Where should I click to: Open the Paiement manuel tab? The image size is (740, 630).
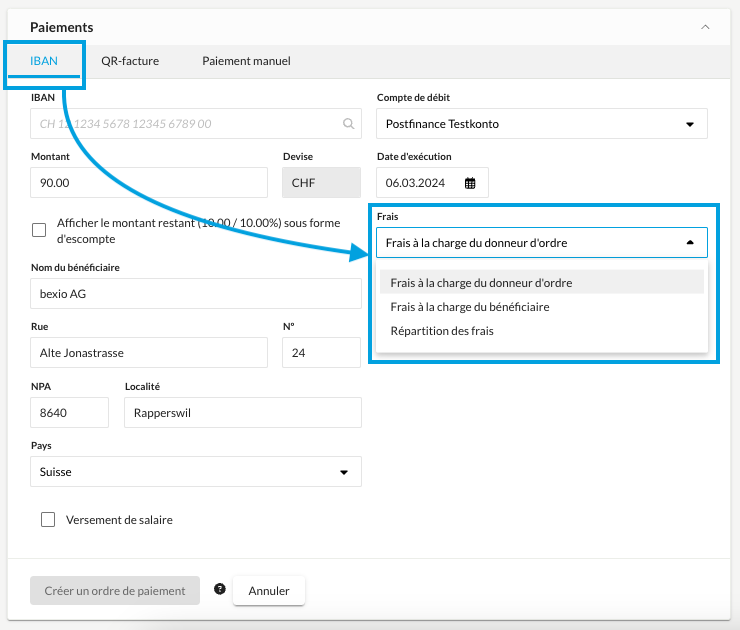click(246, 61)
